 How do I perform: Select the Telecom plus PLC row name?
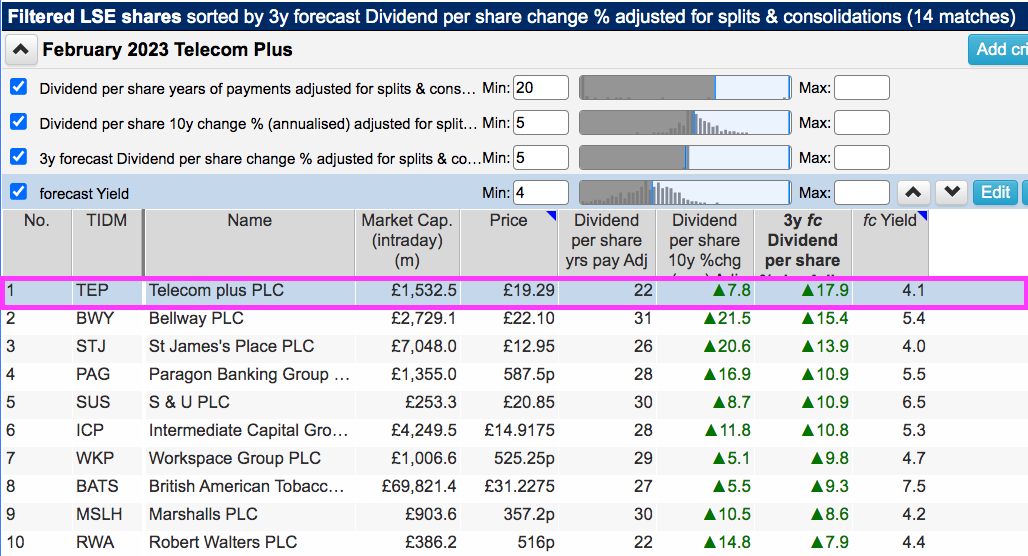[x=216, y=290]
